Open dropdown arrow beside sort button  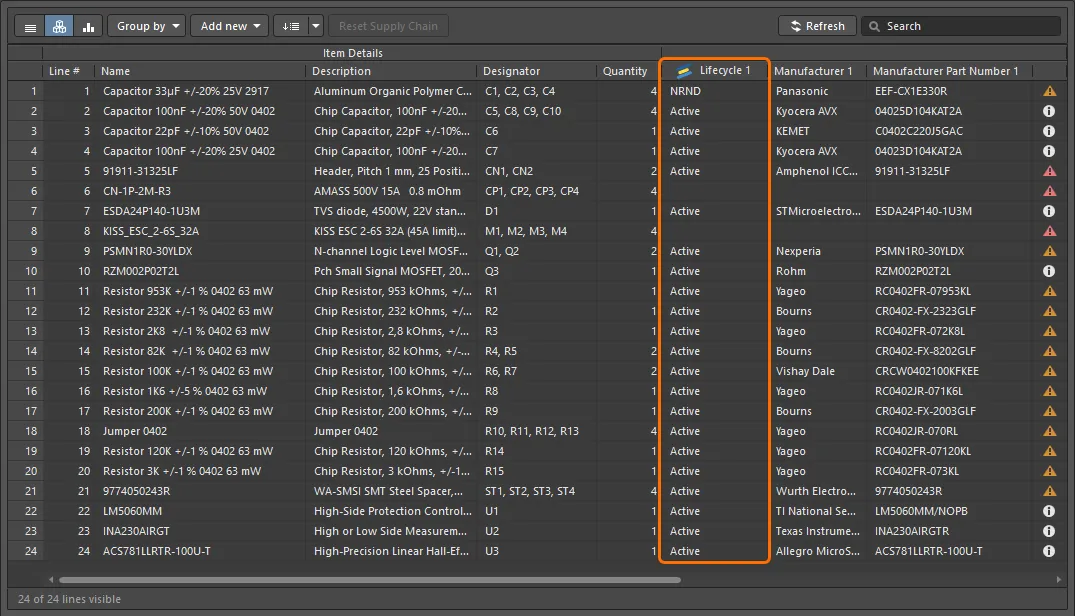click(x=316, y=27)
